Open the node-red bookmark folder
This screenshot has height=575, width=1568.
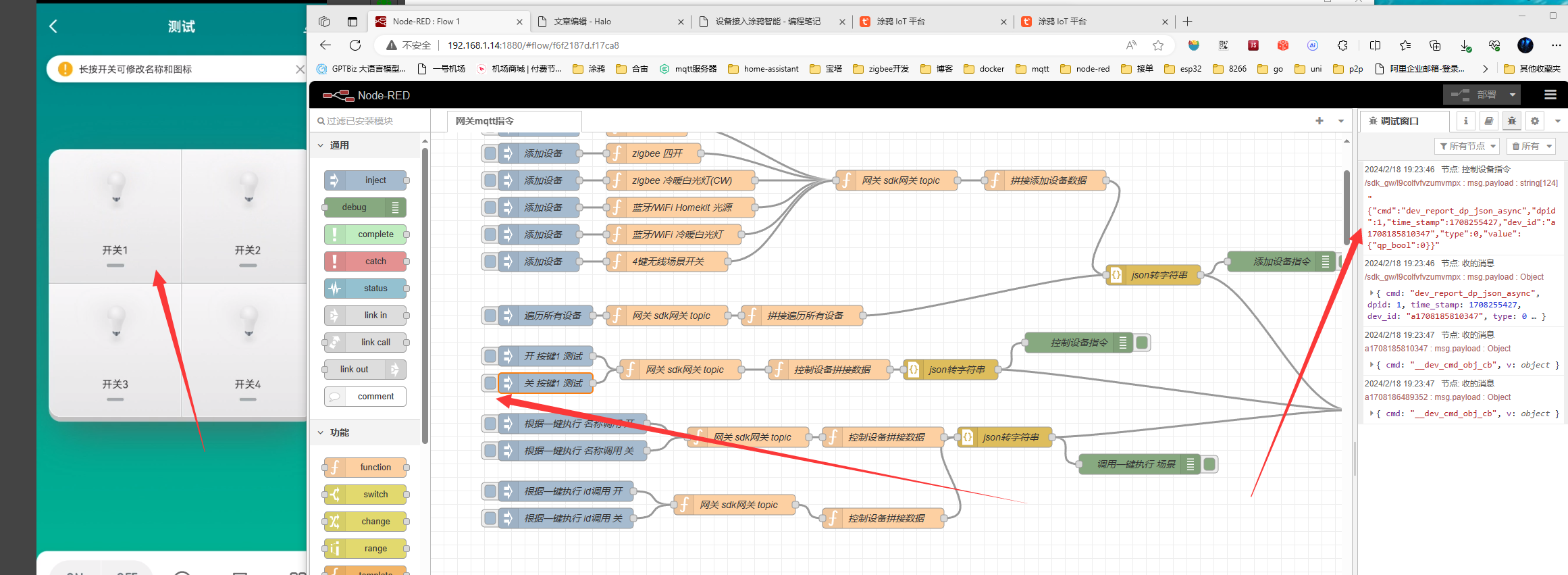coord(1085,69)
